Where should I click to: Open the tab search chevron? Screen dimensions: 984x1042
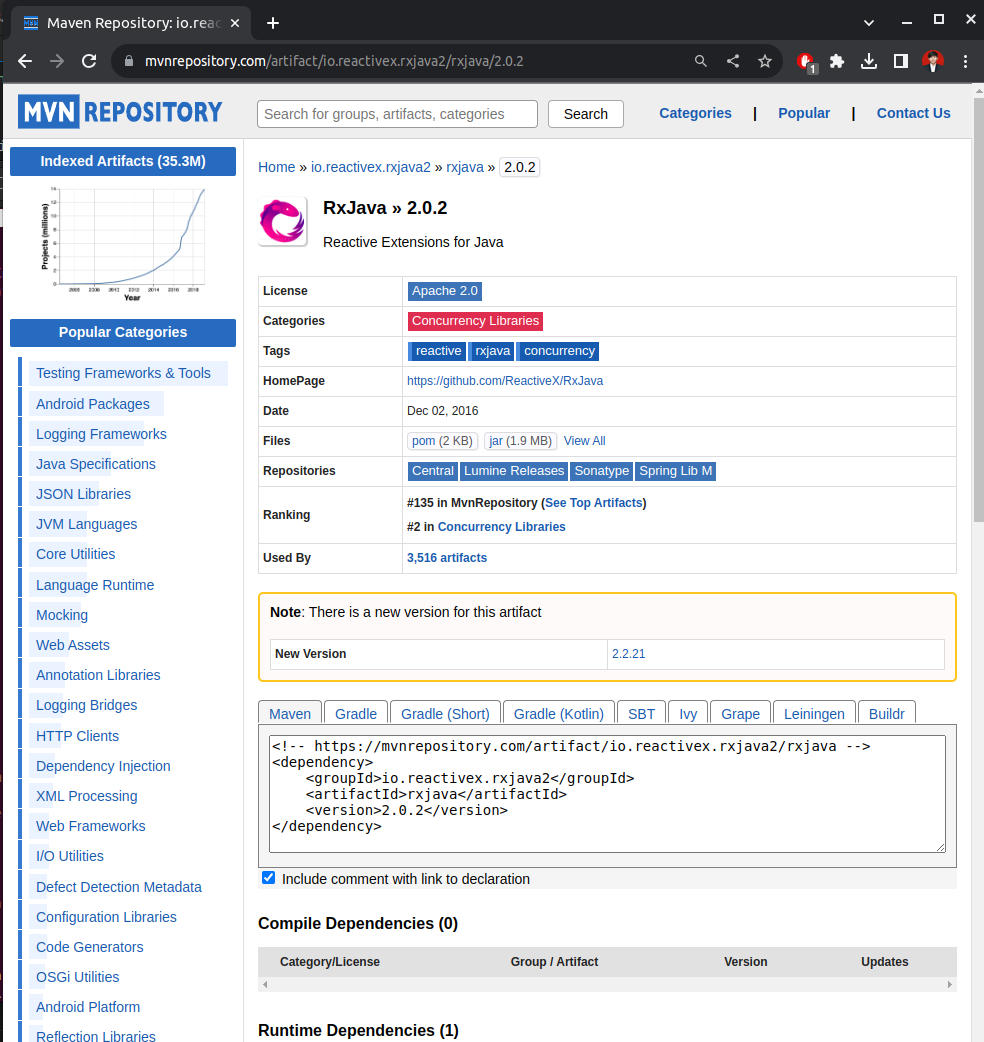coord(868,23)
